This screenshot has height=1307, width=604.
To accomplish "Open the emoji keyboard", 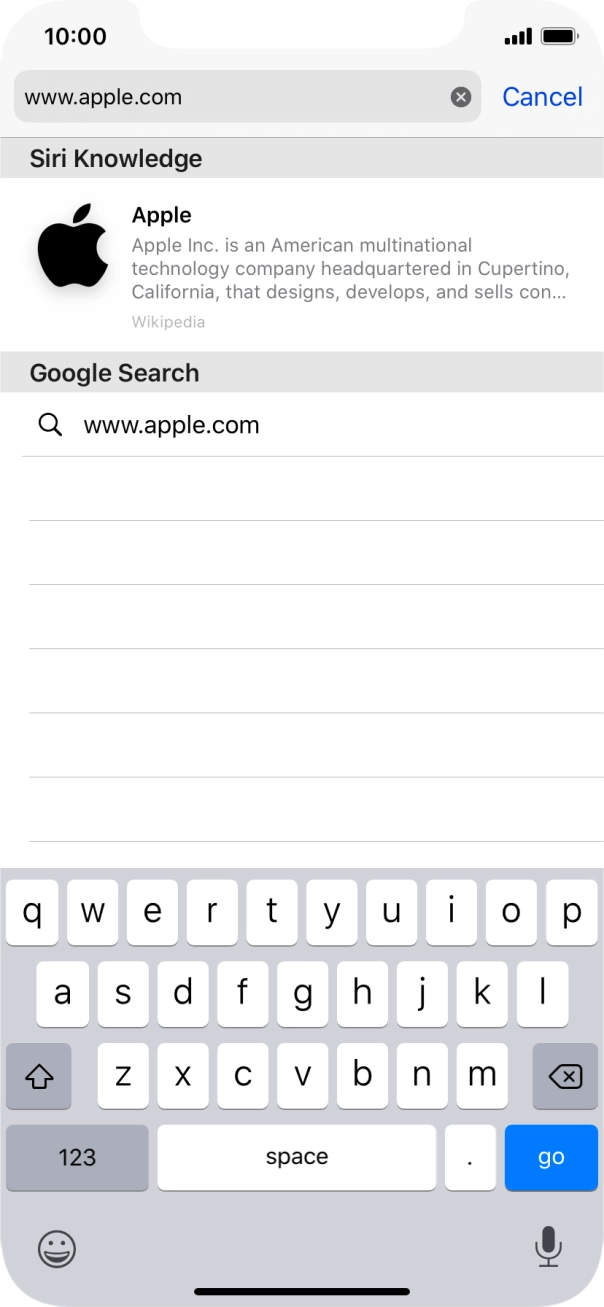I will click(x=55, y=1249).
